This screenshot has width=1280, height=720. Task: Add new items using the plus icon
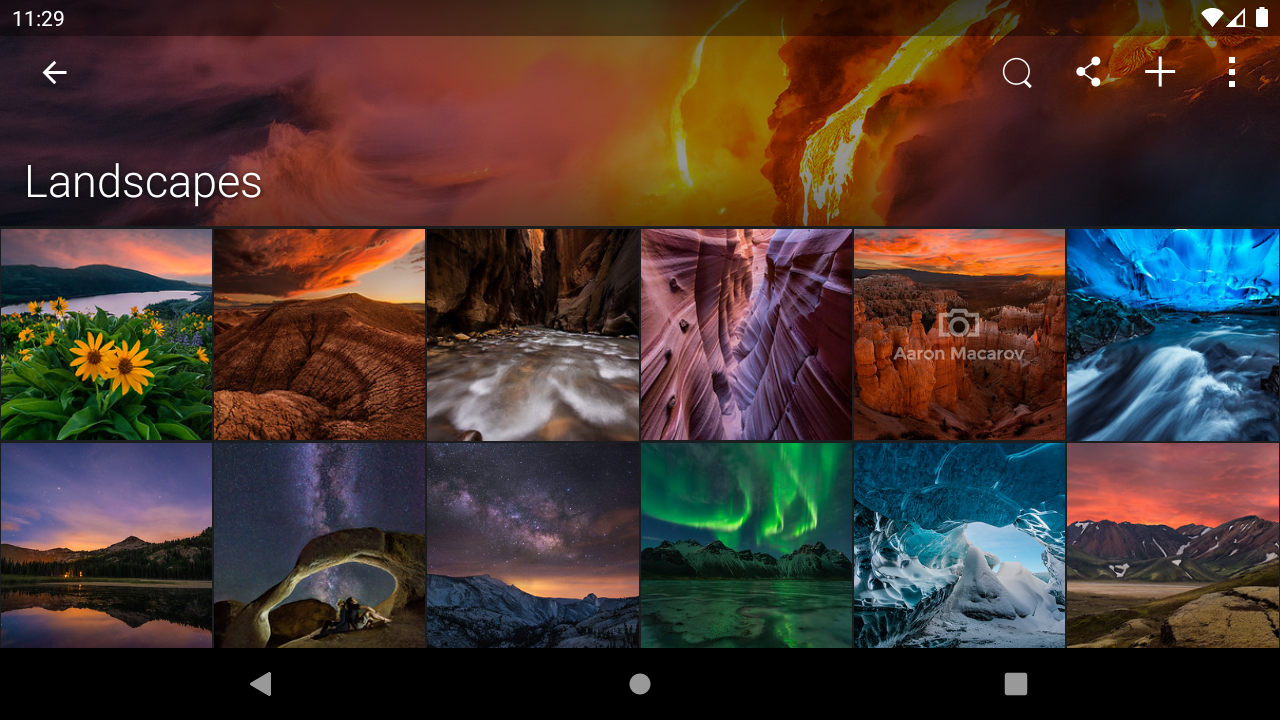1160,72
